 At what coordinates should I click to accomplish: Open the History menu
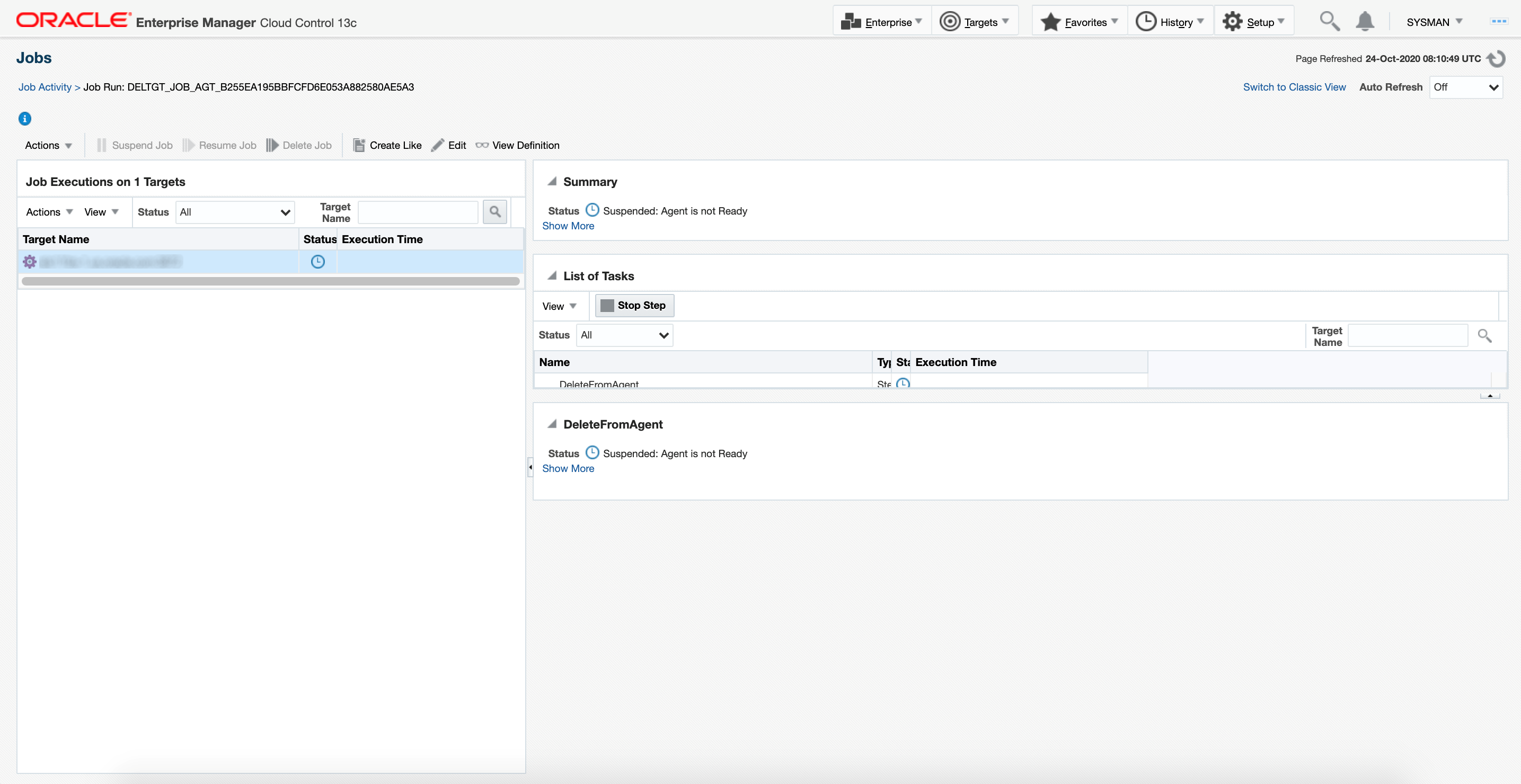pos(1170,22)
